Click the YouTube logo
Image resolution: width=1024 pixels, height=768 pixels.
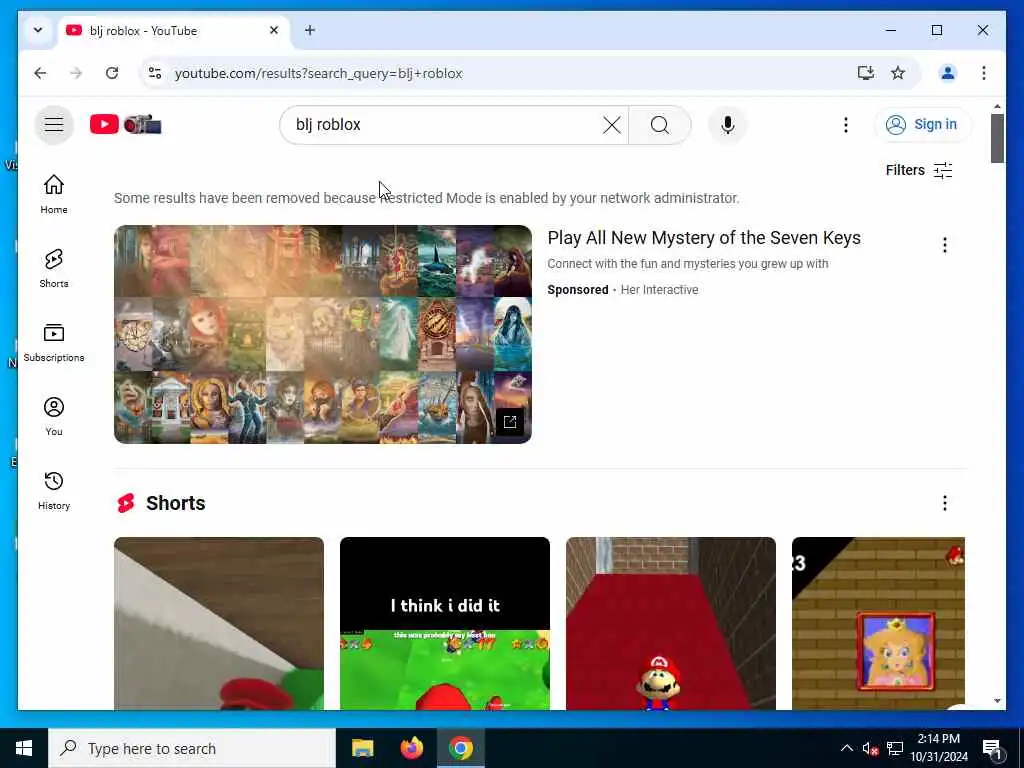[125, 124]
